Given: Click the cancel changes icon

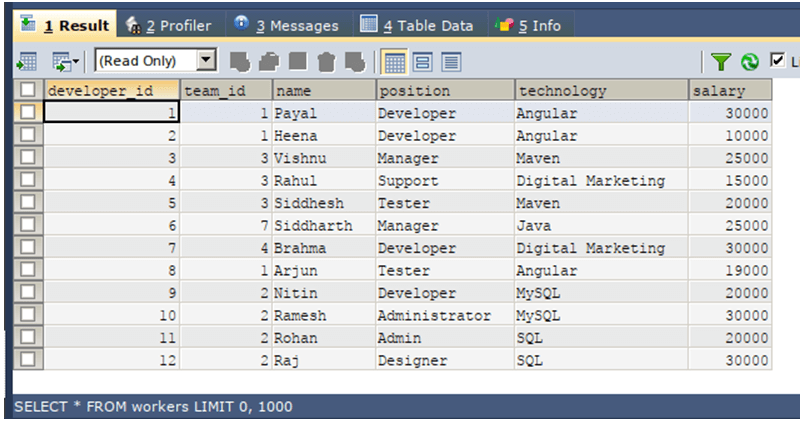Looking at the screenshot, I should [x=355, y=62].
